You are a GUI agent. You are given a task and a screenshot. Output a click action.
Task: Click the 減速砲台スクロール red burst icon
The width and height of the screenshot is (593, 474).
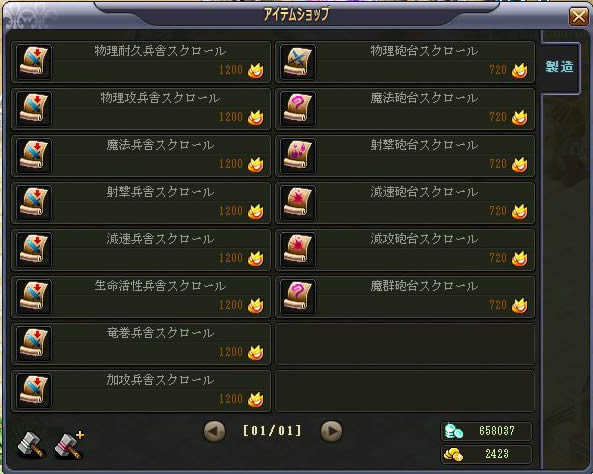pyautogui.click(x=298, y=203)
